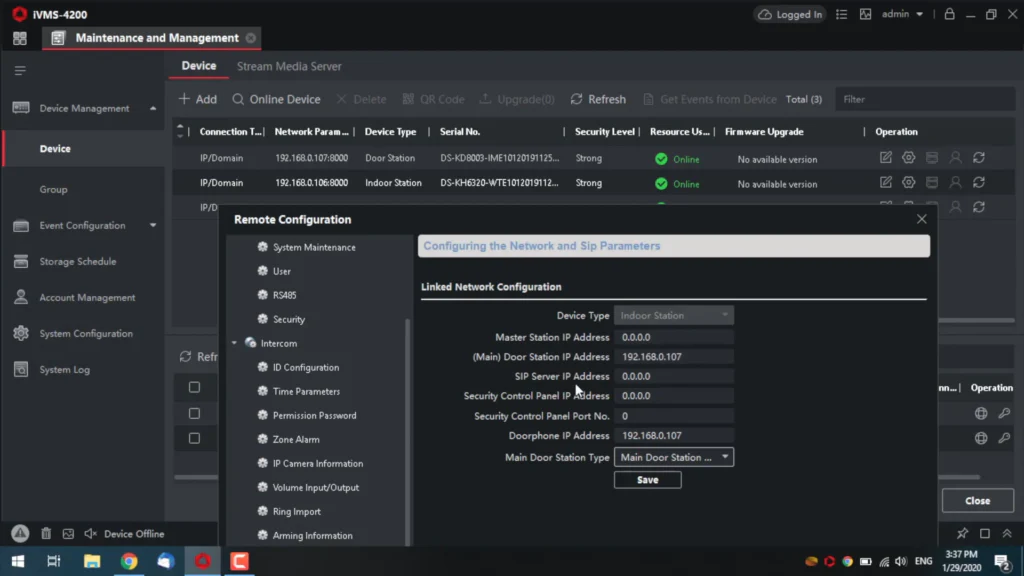
Task: Show online users for Indoor Station row
Action: click(955, 183)
